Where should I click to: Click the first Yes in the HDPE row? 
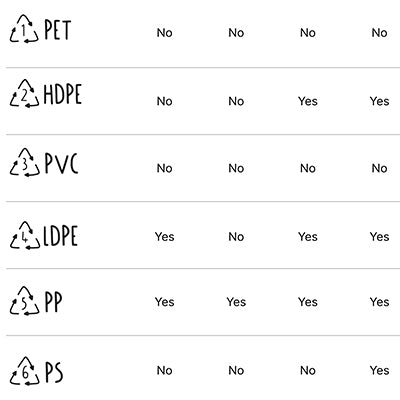[x=308, y=101]
